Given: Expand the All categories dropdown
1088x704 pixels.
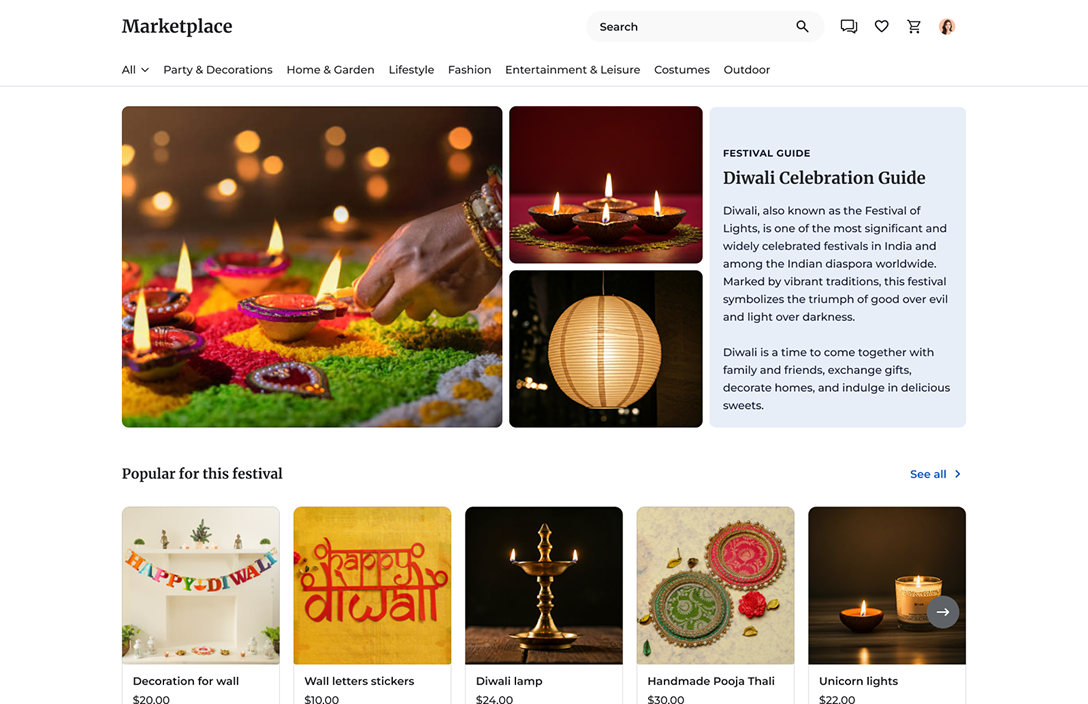Looking at the screenshot, I should pyautogui.click(x=135, y=69).
